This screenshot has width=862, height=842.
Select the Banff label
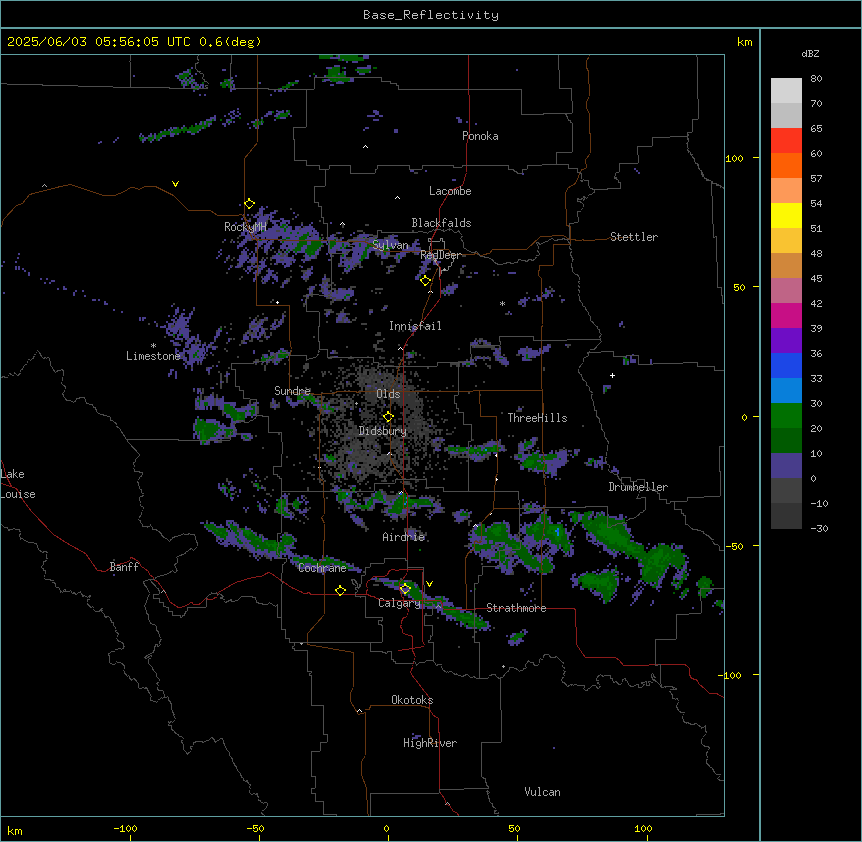124,567
